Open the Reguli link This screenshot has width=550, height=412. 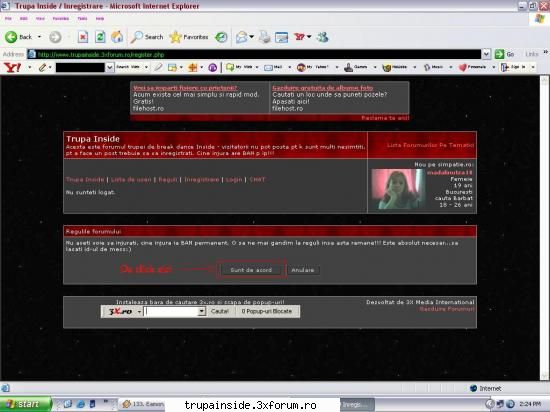tap(168, 180)
